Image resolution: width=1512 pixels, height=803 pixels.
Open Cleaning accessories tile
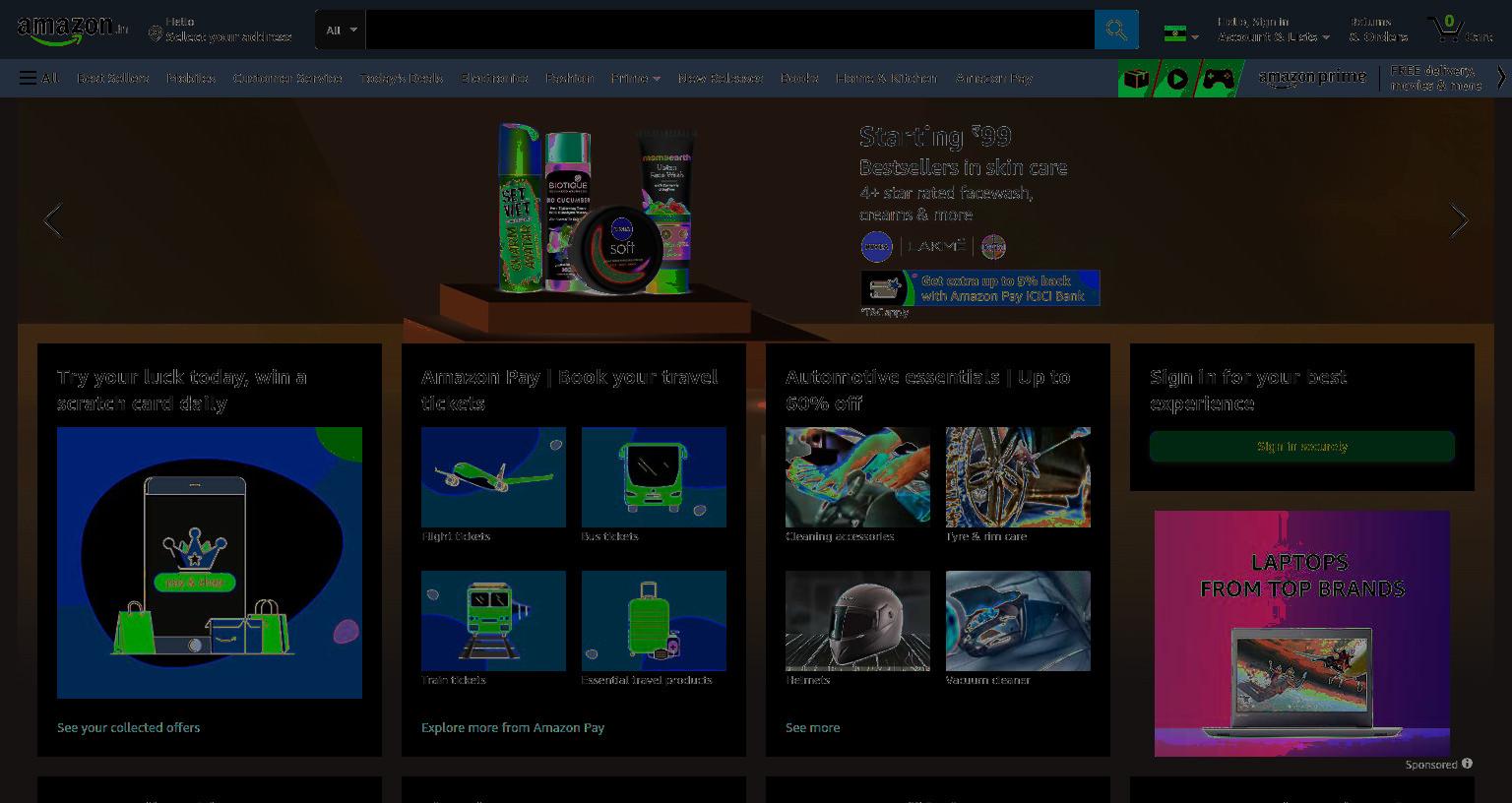coord(857,477)
